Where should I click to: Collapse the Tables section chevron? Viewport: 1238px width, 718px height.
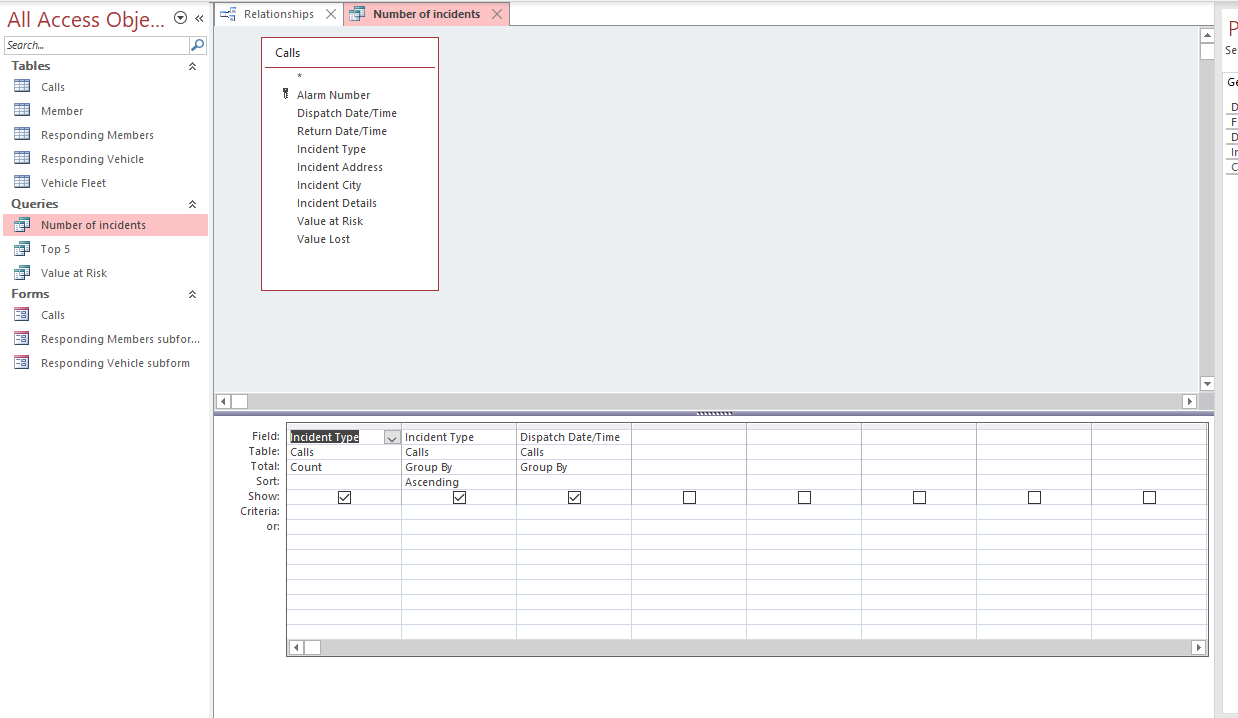(x=190, y=66)
